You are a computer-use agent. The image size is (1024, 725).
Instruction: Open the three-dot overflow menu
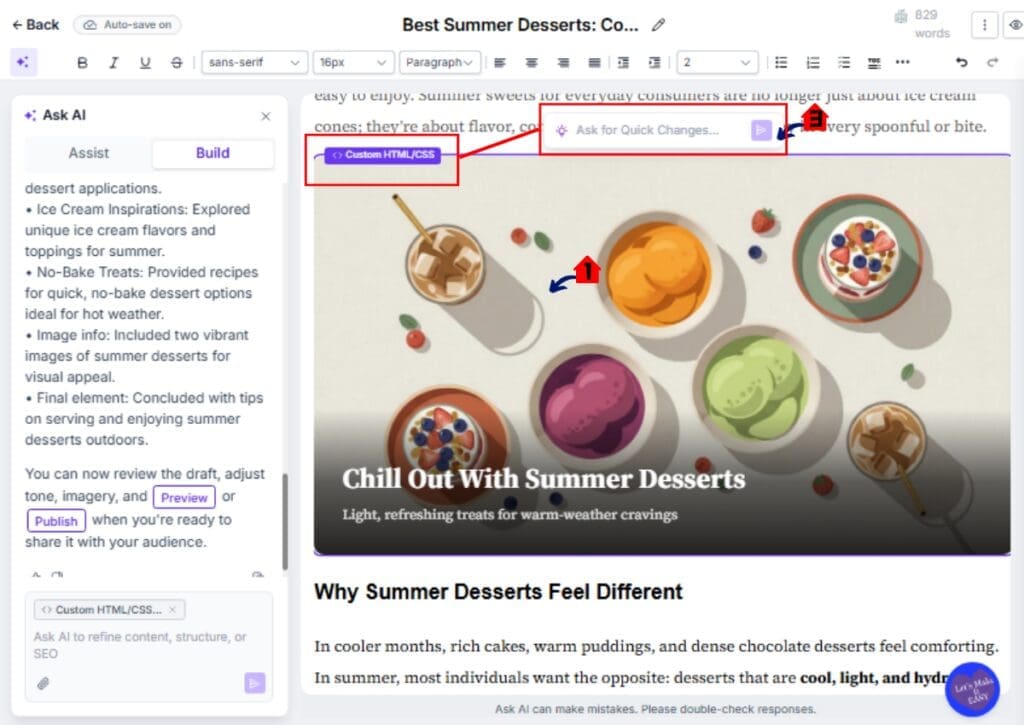tap(903, 62)
